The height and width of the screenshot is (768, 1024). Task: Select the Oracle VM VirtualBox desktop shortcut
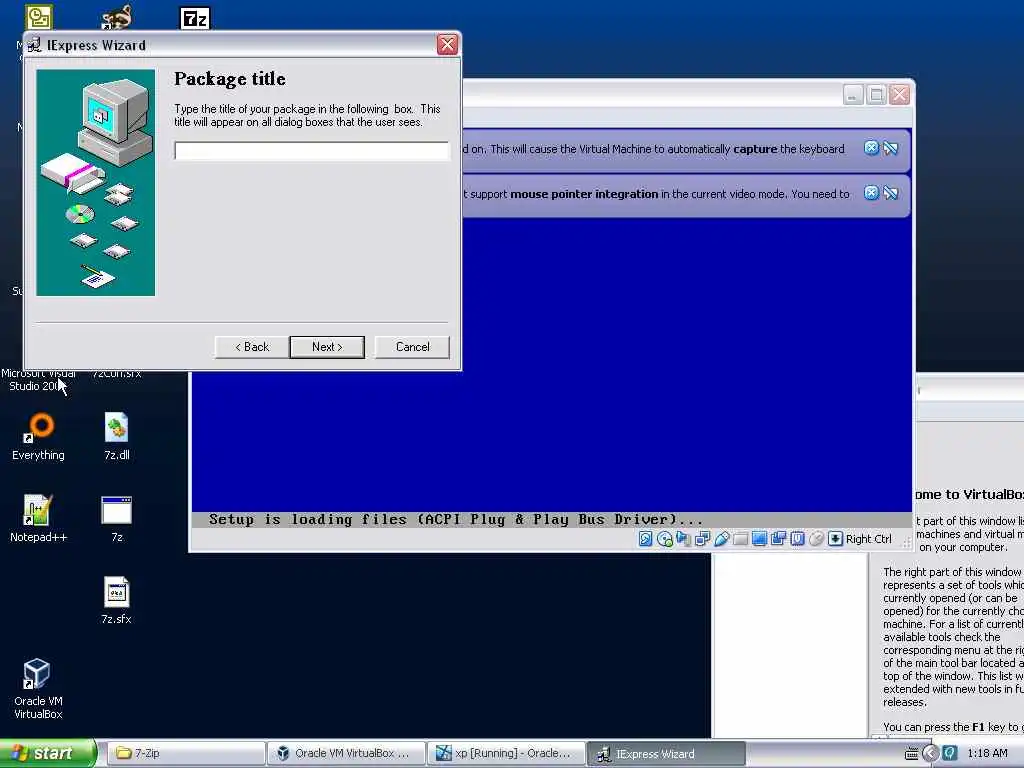pyautogui.click(x=39, y=689)
